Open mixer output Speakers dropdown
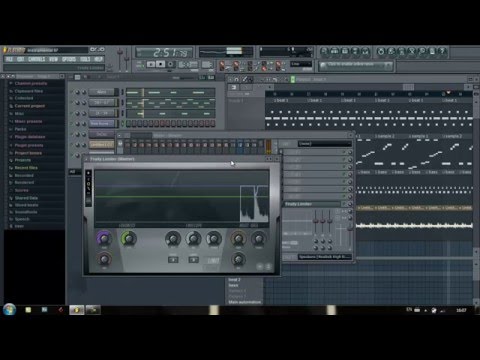The image size is (480, 360). [x=325, y=257]
